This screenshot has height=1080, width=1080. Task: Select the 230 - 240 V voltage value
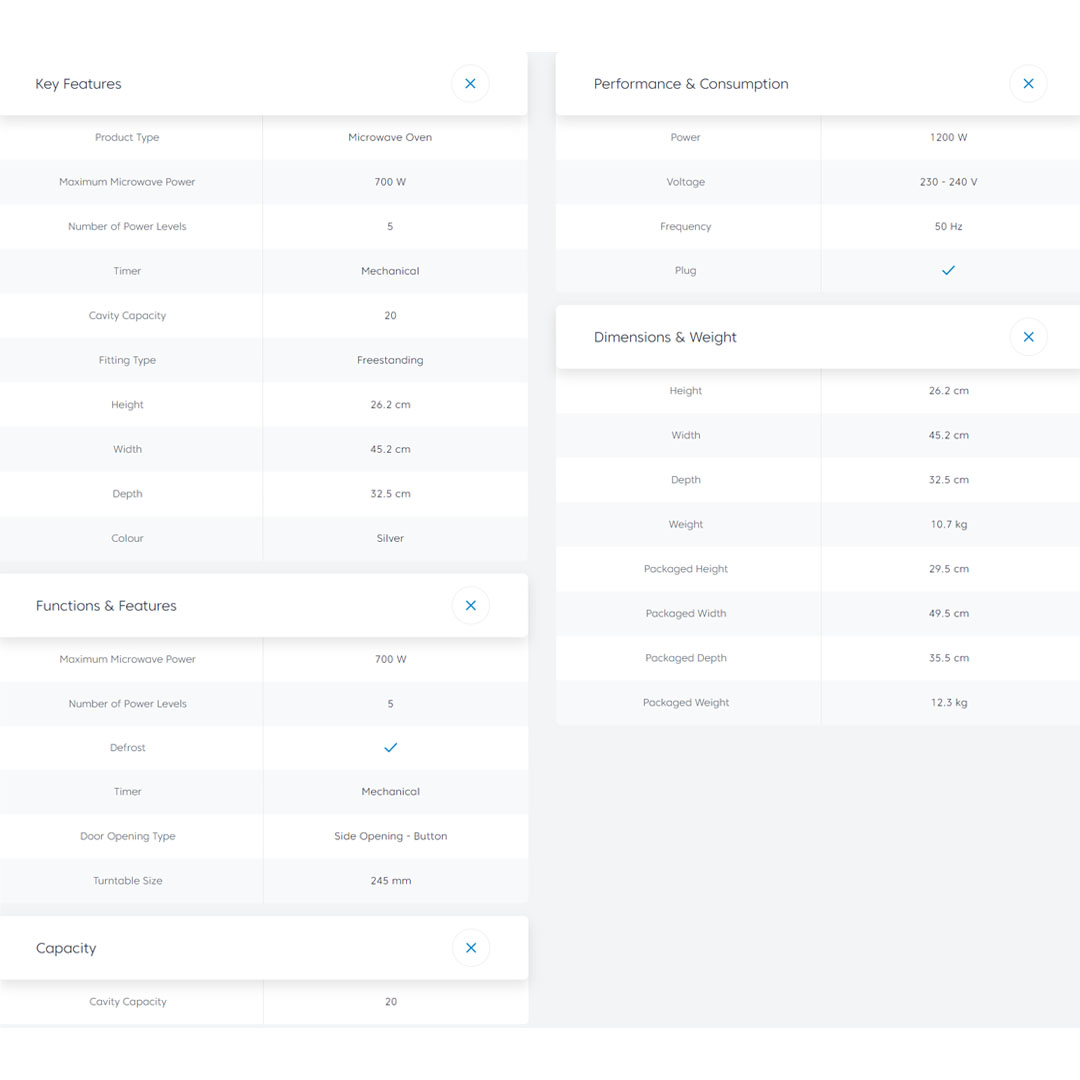tap(948, 182)
